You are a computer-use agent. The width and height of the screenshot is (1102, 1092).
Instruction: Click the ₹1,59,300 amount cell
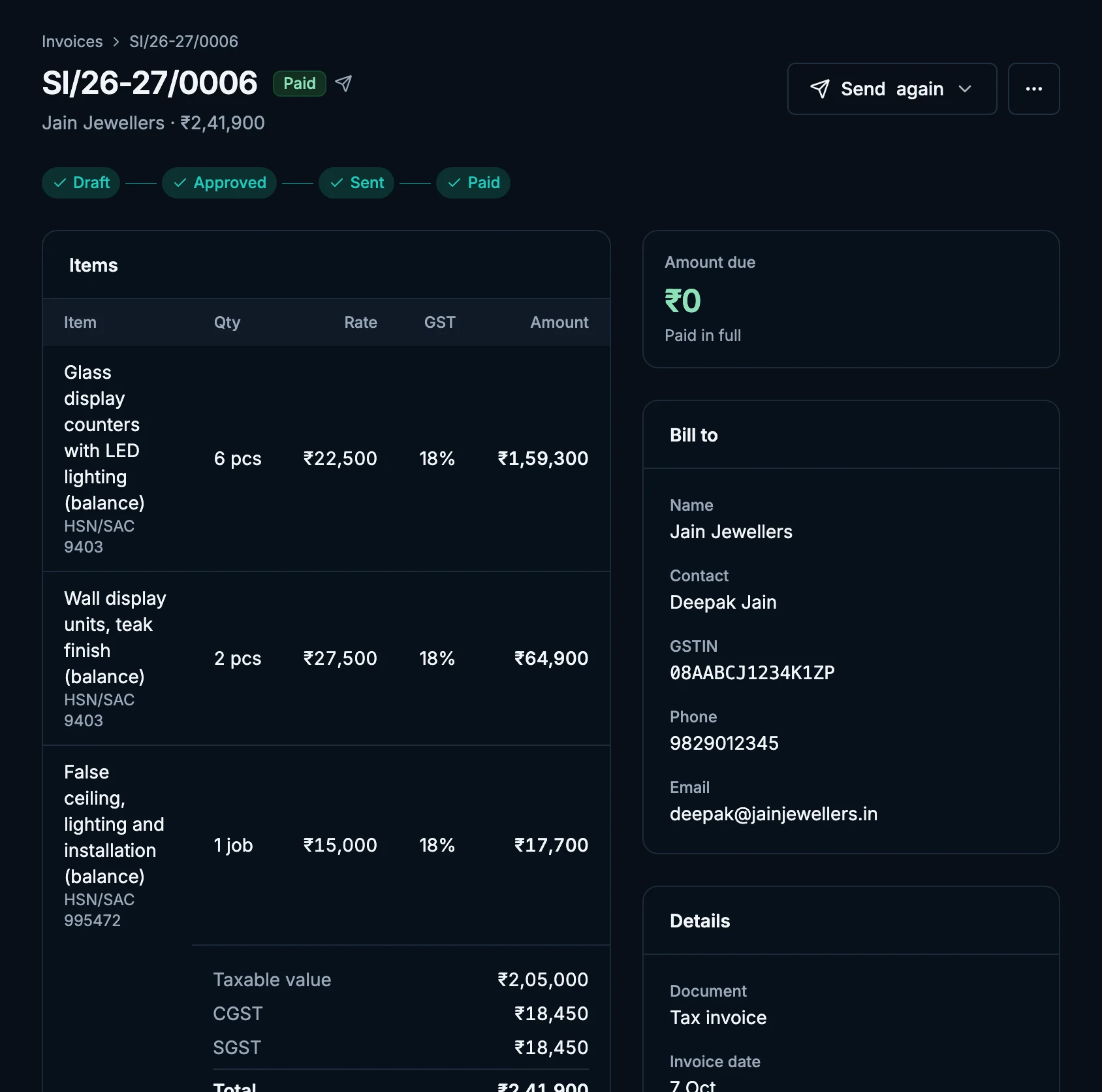[x=543, y=458]
